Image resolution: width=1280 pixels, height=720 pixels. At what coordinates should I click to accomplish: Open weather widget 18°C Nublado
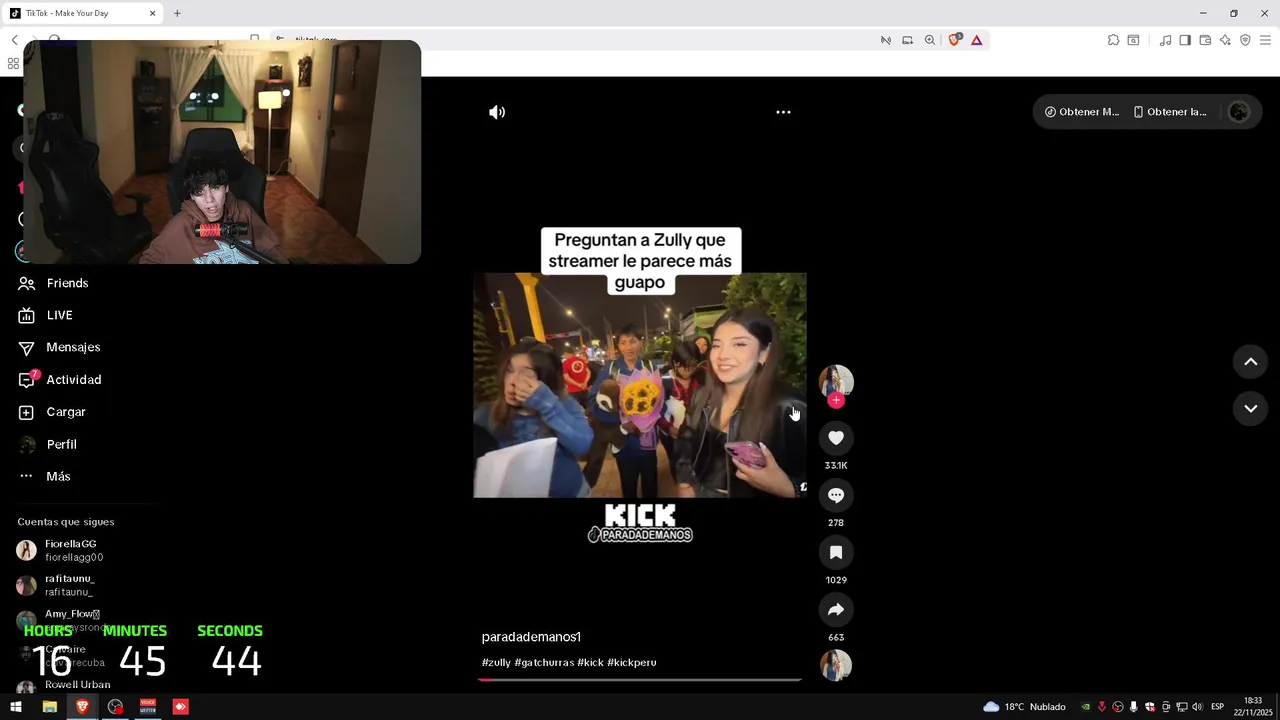click(1024, 707)
